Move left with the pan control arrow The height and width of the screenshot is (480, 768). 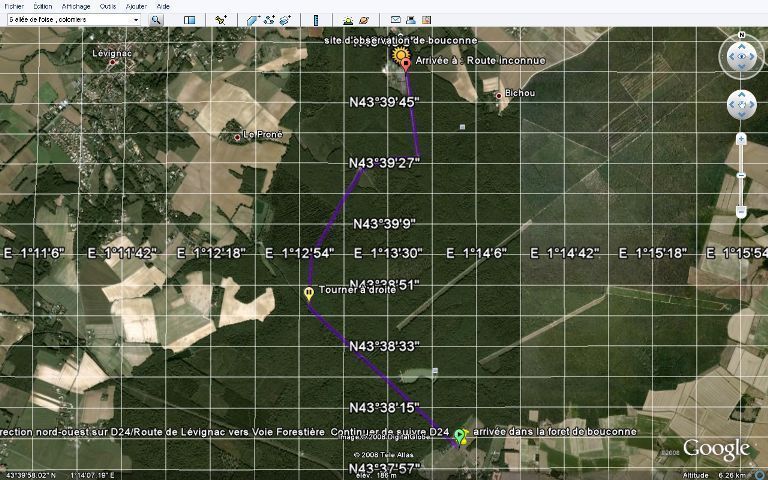click(x=732, y=105)
